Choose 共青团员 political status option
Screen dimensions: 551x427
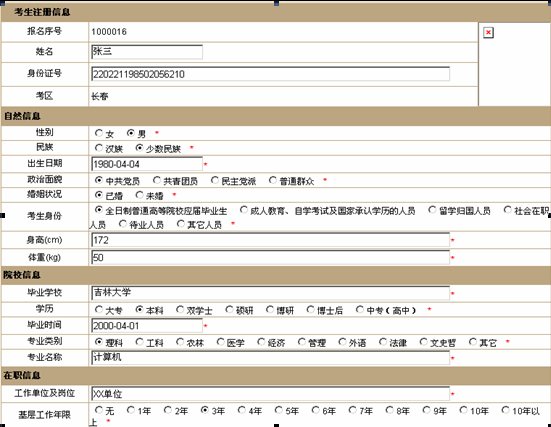(x=157, y=180)
